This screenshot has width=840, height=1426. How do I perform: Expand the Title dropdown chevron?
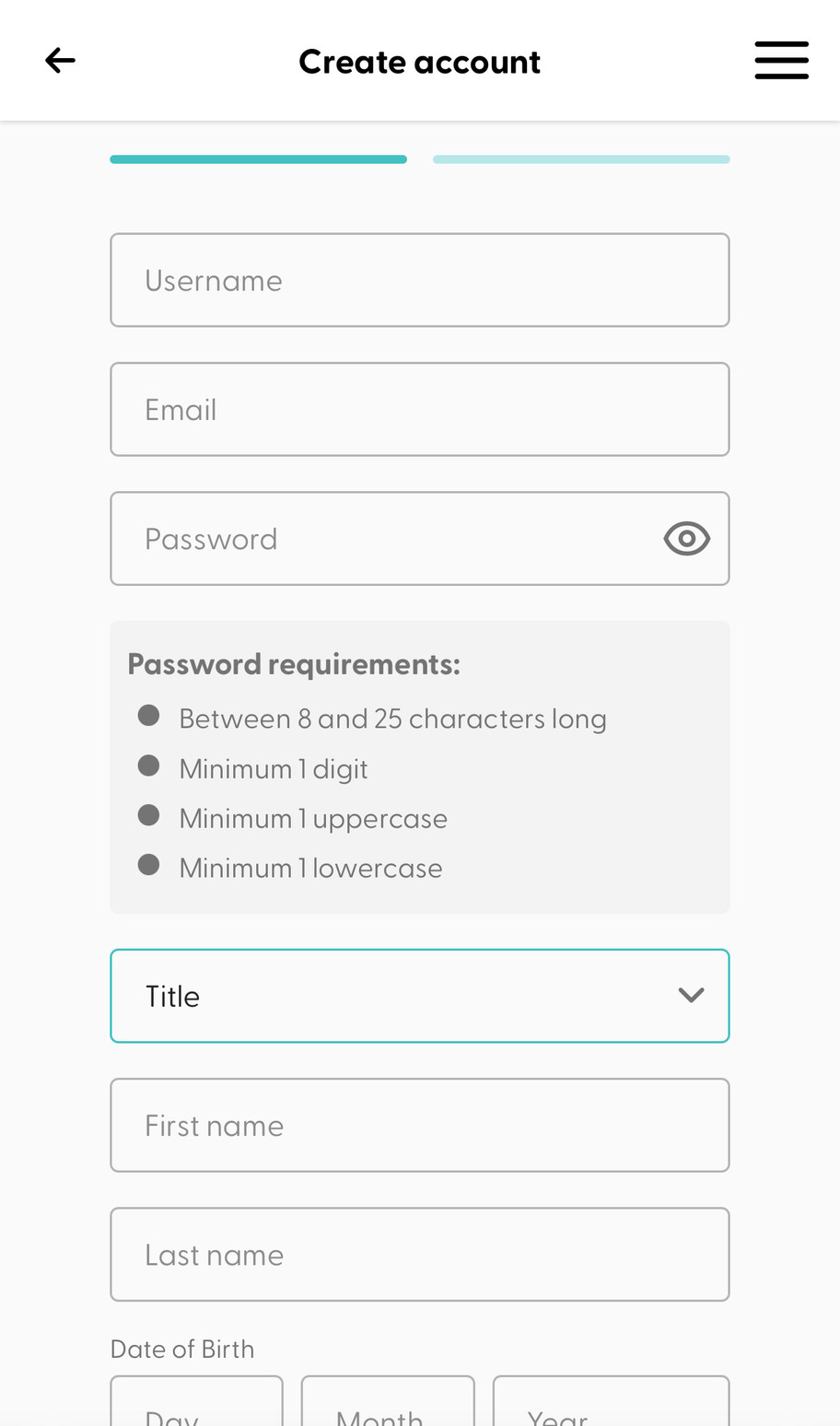pyautogui.click(x=691, y=996)
